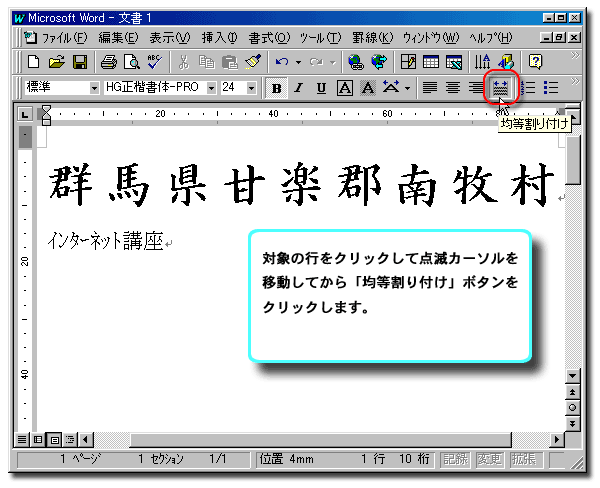Switch to Outline view button
The width and height of the screenshot is (600, 488).
tap(70, 439)
